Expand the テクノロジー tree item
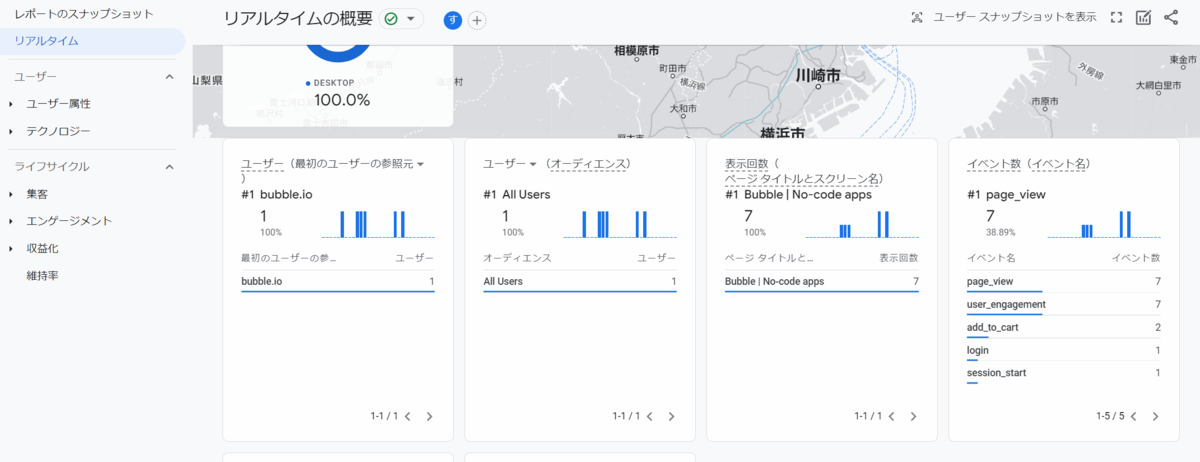The width and height of the screenshot is (1200, 462). [11, 131]
